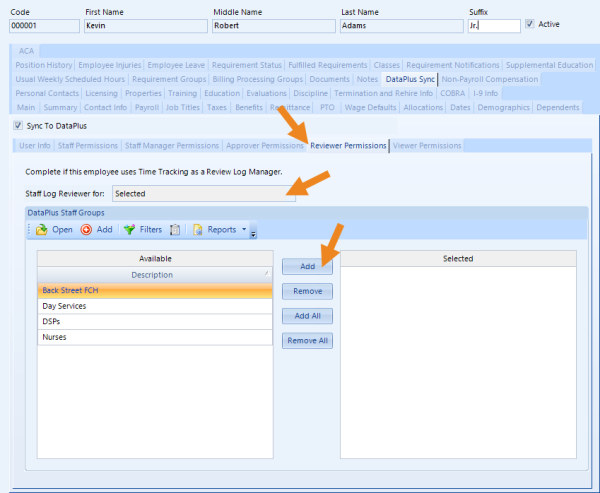Click the clipboard icon beside Filters
This screenshot has height=493, width=600.
pos(175,229)
